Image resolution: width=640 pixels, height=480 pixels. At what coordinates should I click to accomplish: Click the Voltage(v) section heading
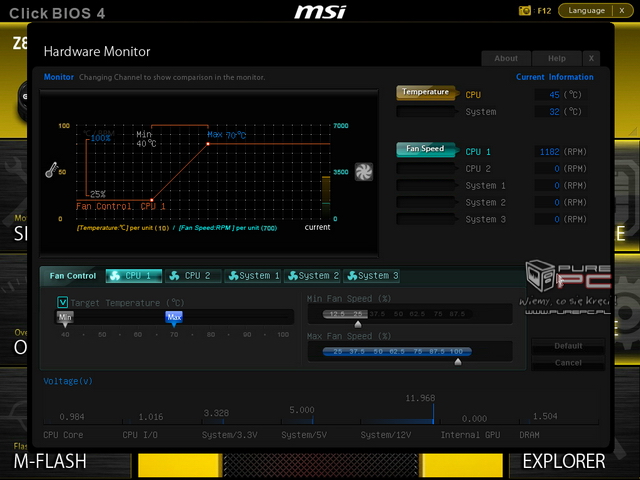tap(68, 381)
